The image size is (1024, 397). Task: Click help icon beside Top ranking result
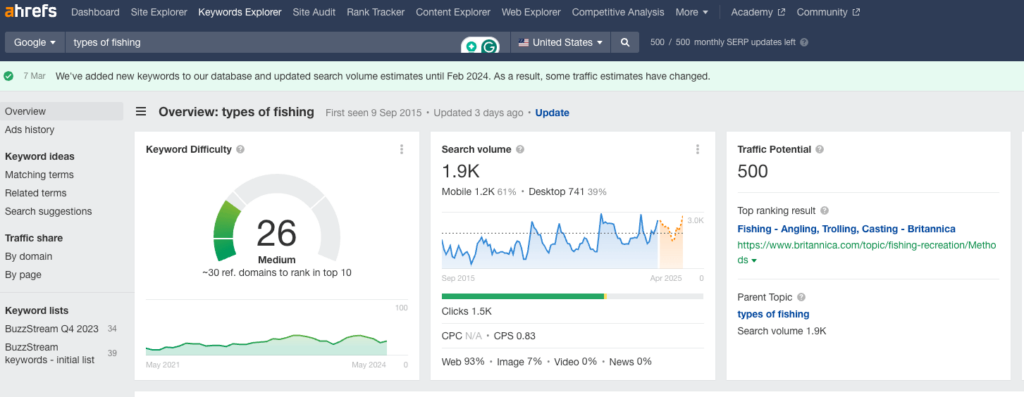(x=824, y=211)
